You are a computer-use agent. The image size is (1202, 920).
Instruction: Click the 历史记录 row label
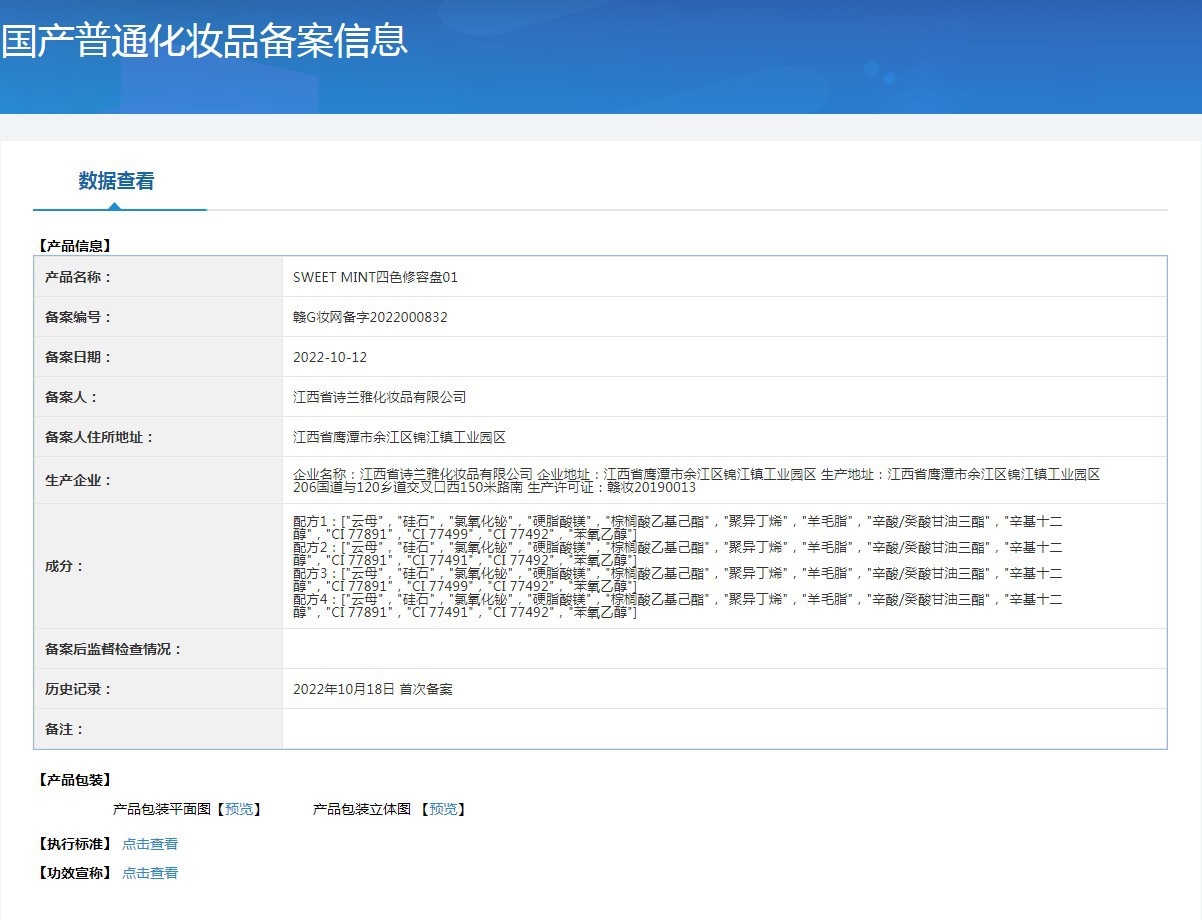coord(79,689)
